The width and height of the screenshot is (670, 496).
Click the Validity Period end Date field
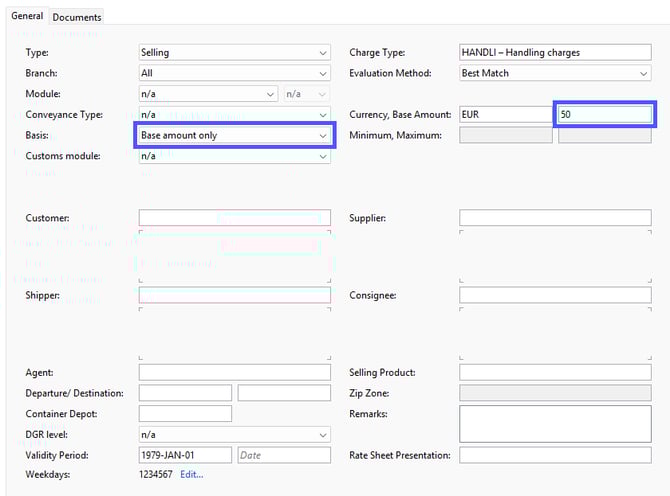(x=284, y=455)
